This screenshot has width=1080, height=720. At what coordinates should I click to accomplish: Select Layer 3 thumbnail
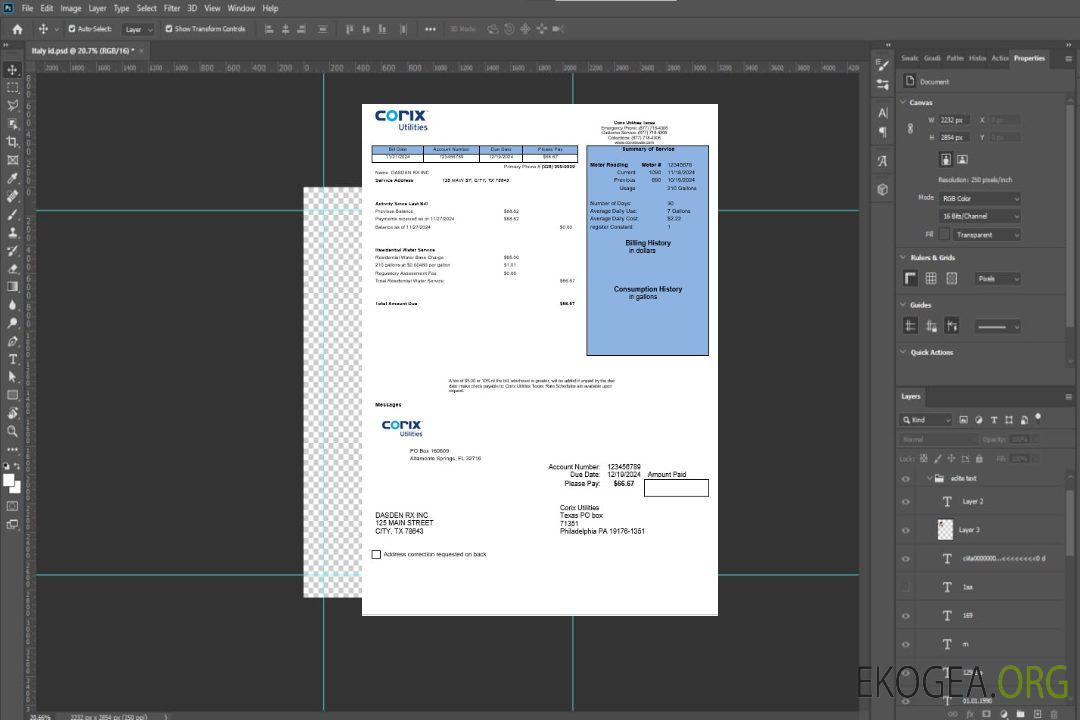[x=945, y=529]
